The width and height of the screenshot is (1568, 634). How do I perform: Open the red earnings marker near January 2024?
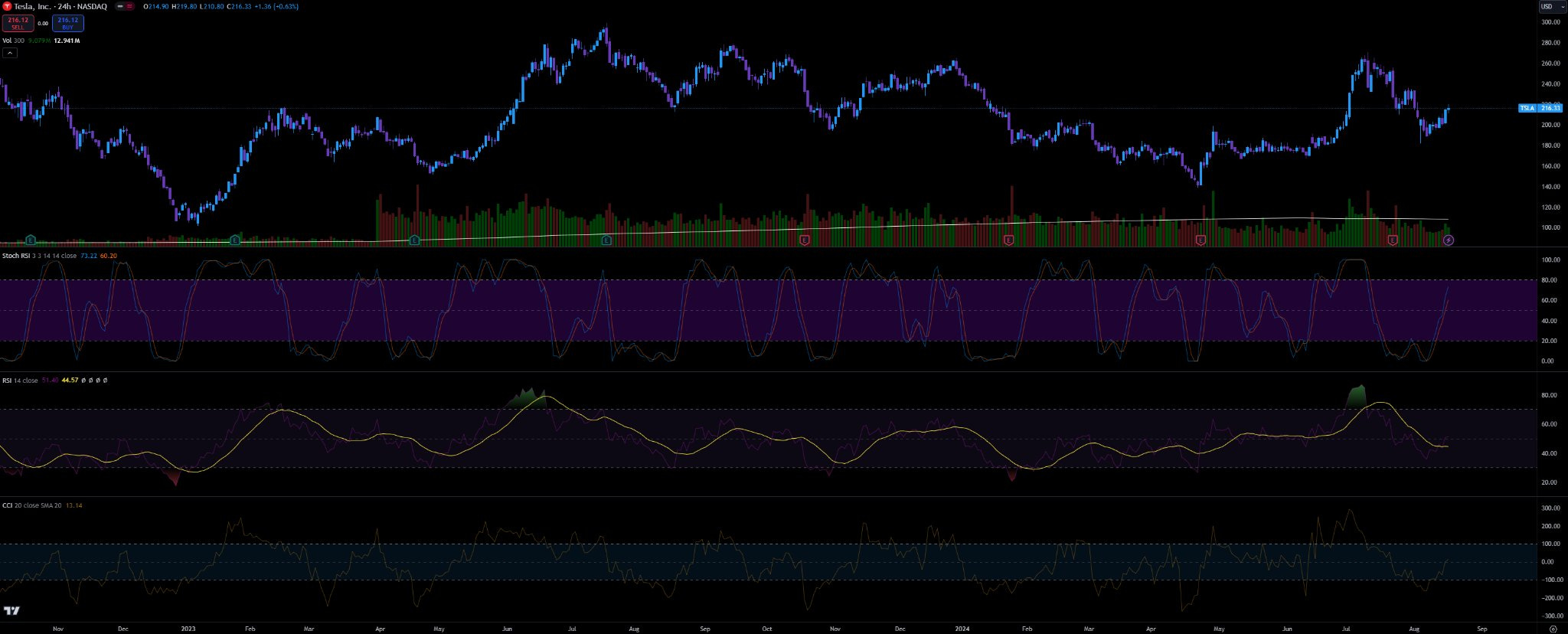tap(1008, 240)
